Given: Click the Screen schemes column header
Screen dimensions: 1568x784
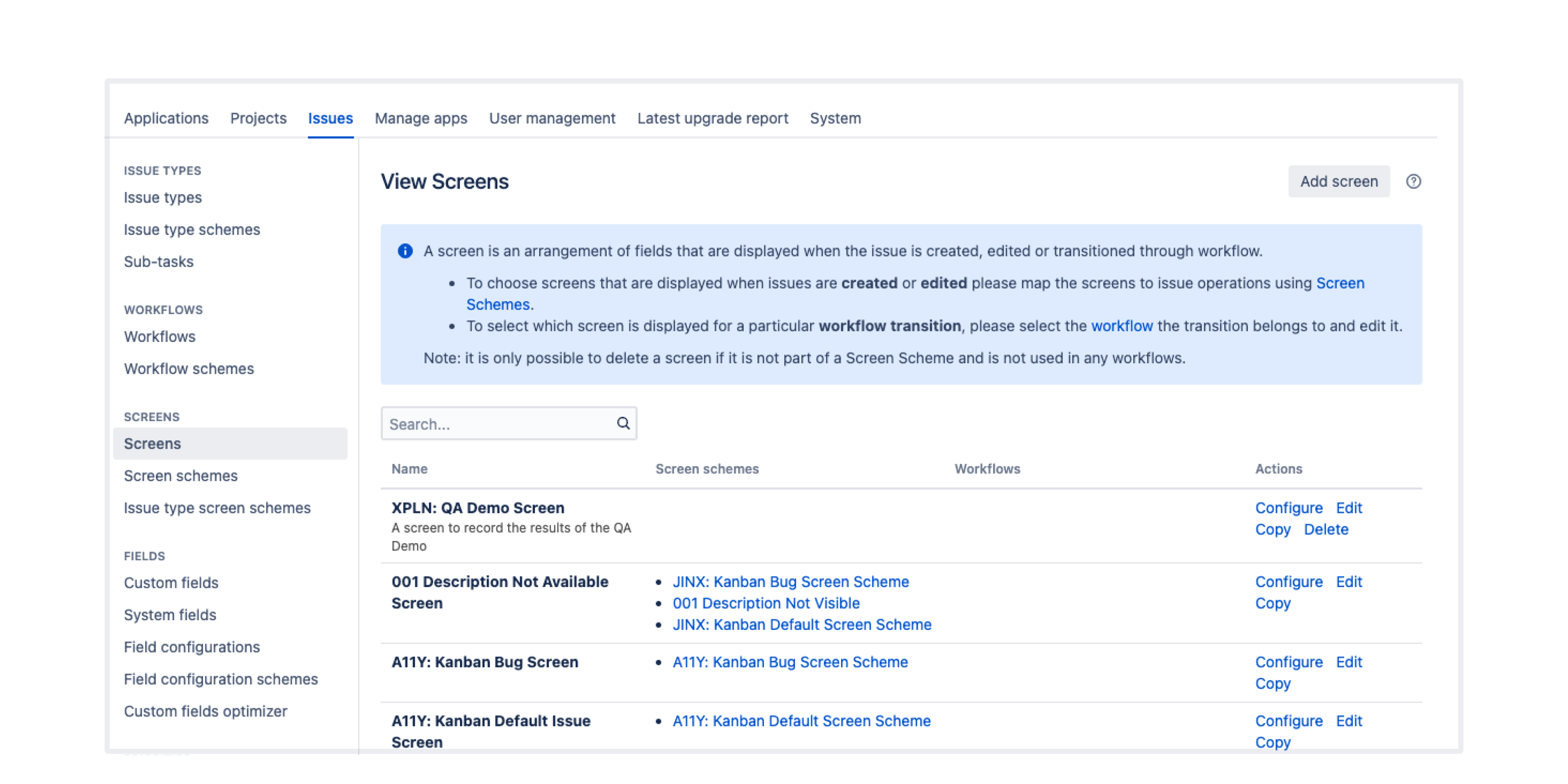Looking at the screenshot, I should click(707, 469).
